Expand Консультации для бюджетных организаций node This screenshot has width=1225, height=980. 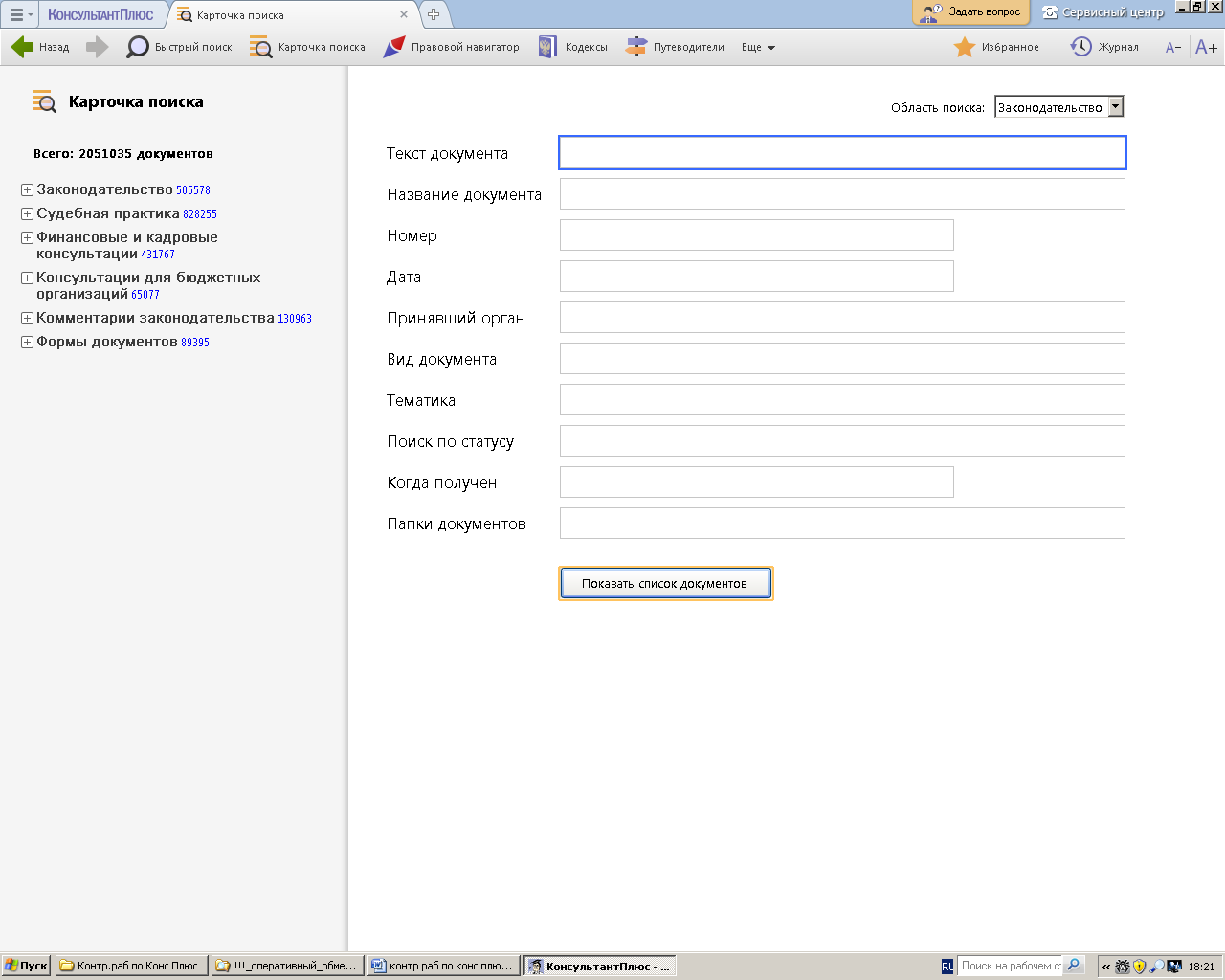pyautogui.click(x=28, y=278)
